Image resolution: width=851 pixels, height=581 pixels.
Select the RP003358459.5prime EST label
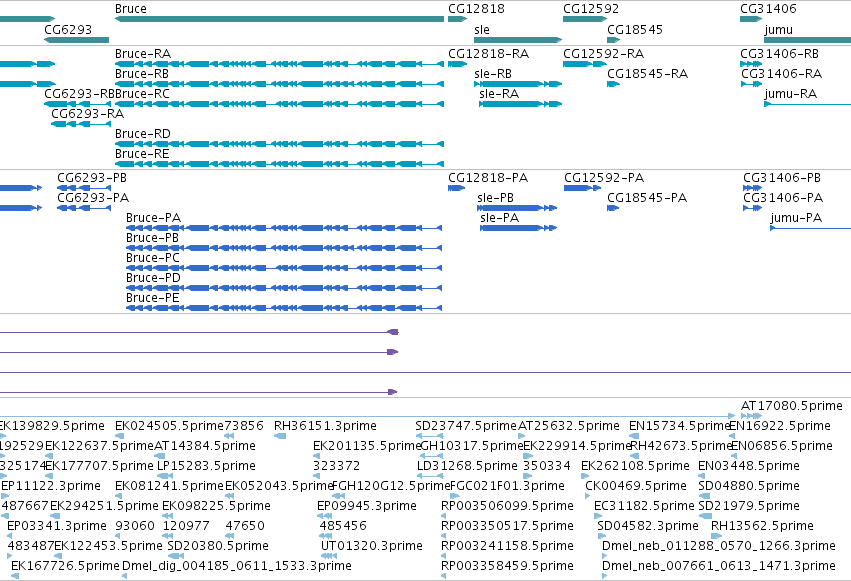507,566
